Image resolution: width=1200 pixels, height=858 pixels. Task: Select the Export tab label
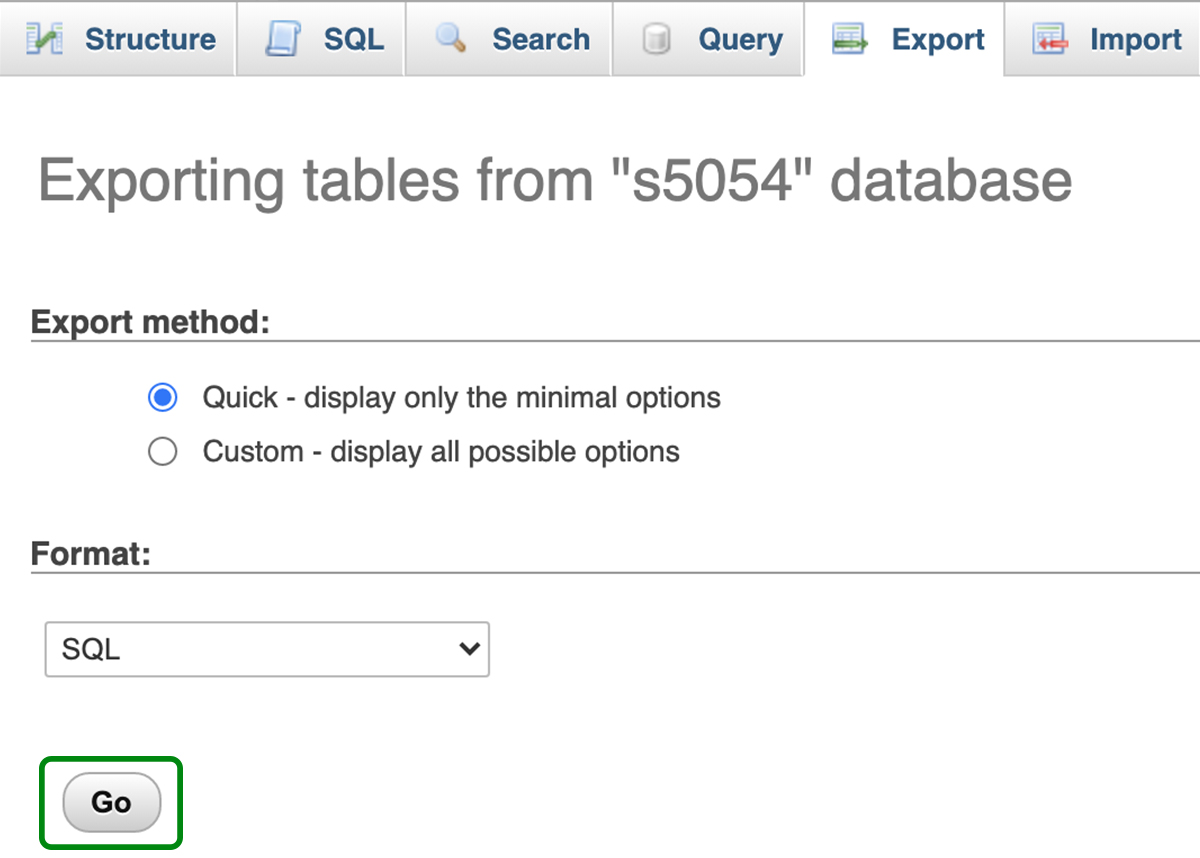tap(938, 39)
